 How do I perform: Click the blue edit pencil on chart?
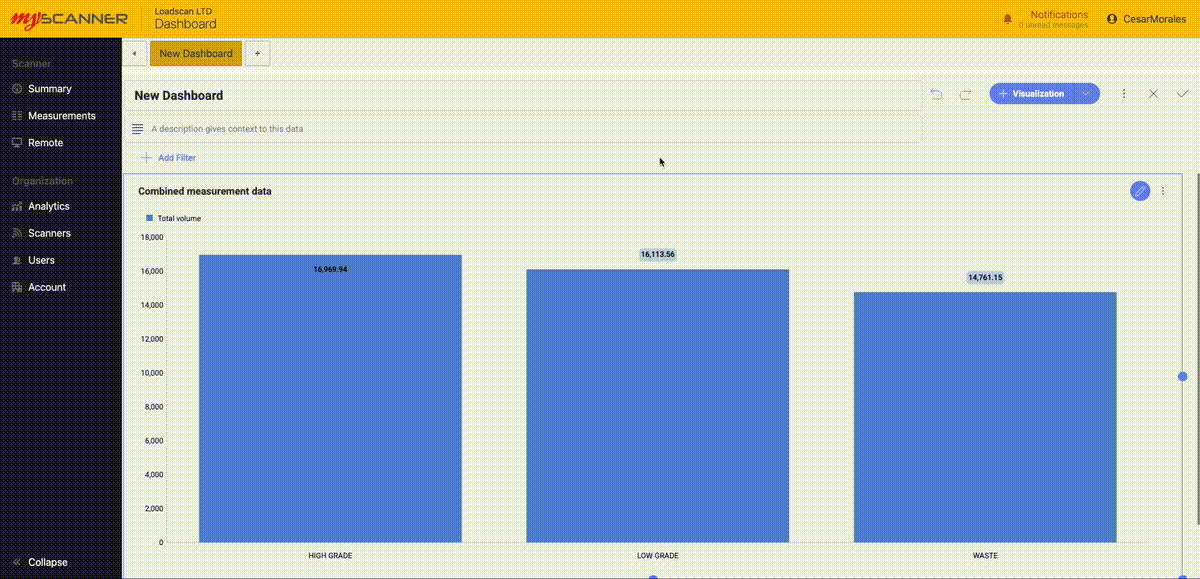[x=1140, y=191]
